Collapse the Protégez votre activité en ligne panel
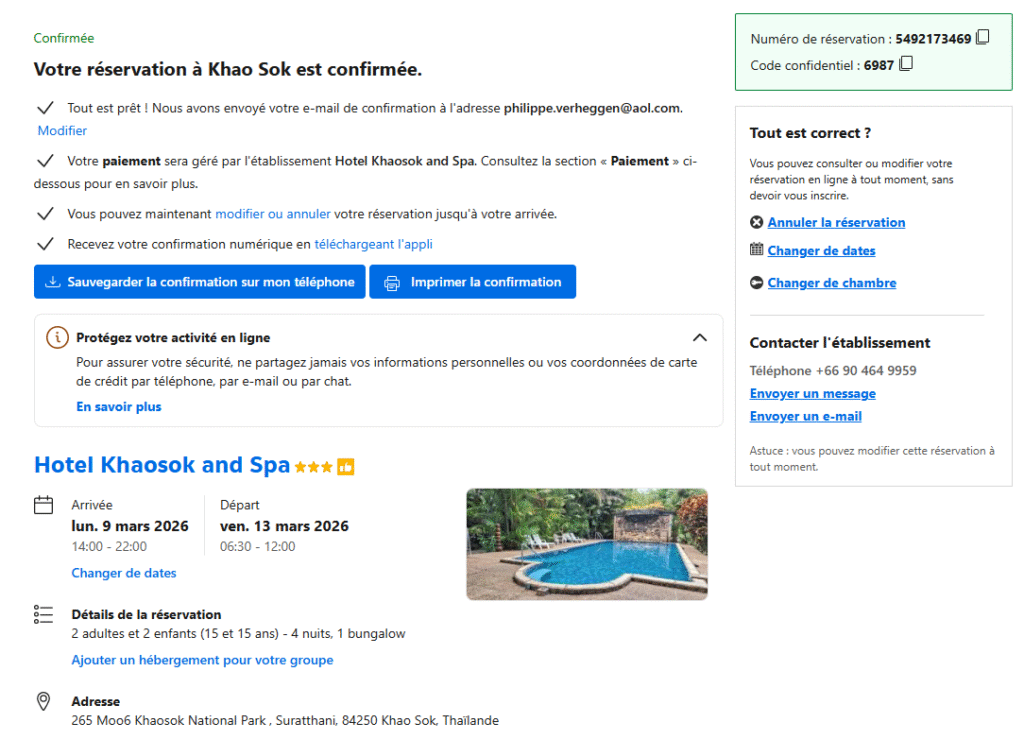Image resolution: width=1024 pixels, height=740 pixels. click(x=700, y=337)
